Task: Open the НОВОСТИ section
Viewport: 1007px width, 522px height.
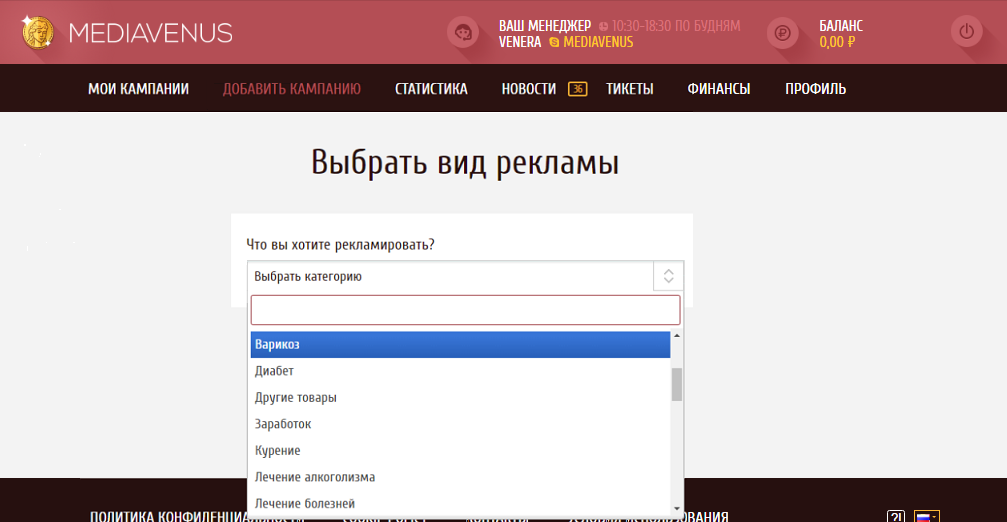Action: point(529,89)
